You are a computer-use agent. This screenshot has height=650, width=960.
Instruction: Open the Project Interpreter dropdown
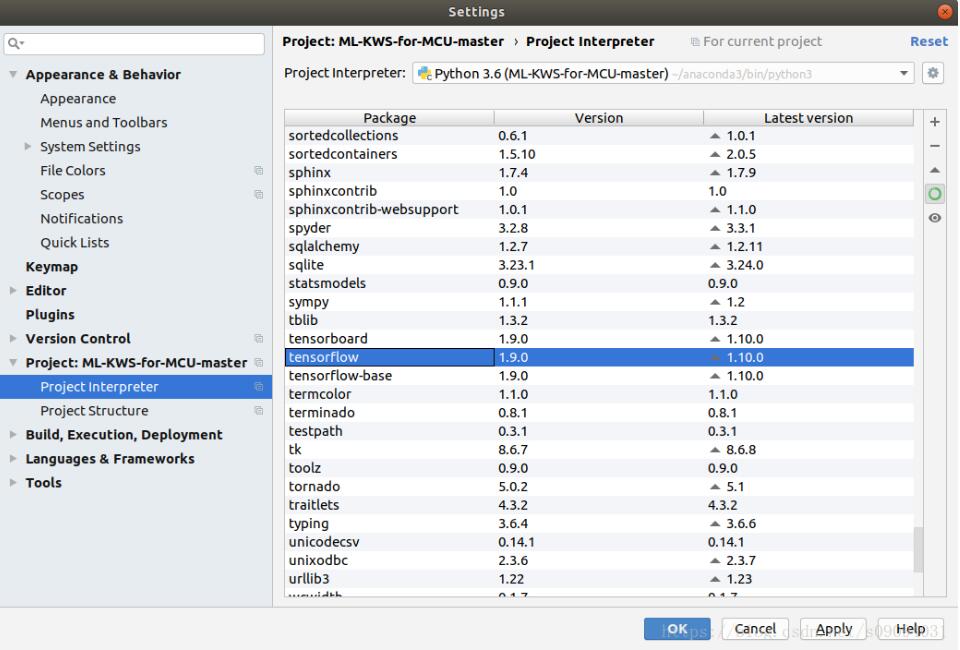[x=903, y=73]
